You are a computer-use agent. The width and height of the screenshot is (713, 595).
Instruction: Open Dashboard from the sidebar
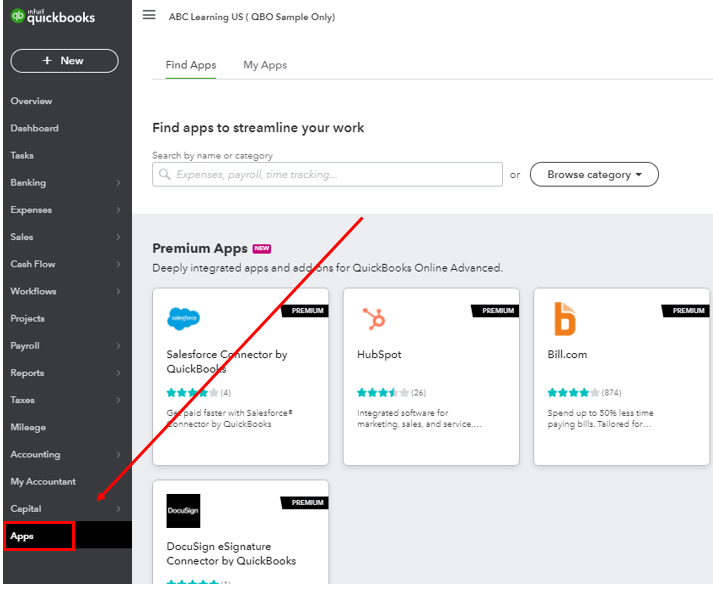(34, 128)
